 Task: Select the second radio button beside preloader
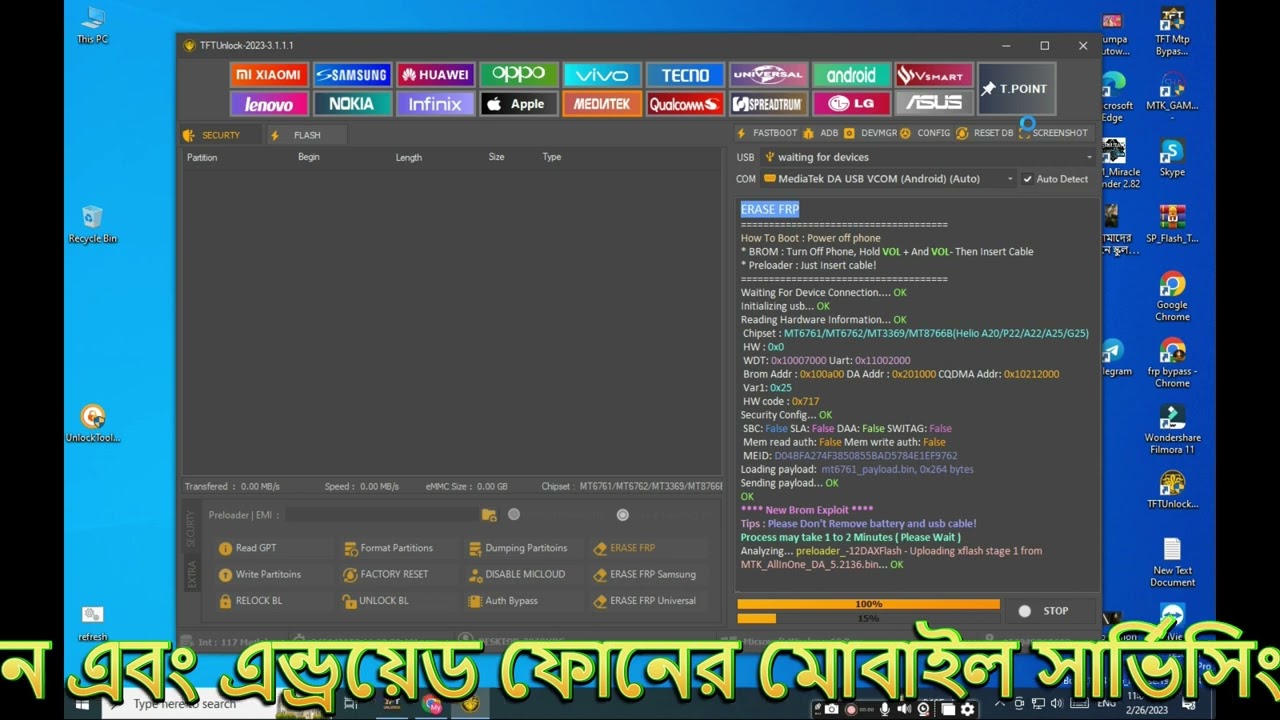tap(623, 515)
